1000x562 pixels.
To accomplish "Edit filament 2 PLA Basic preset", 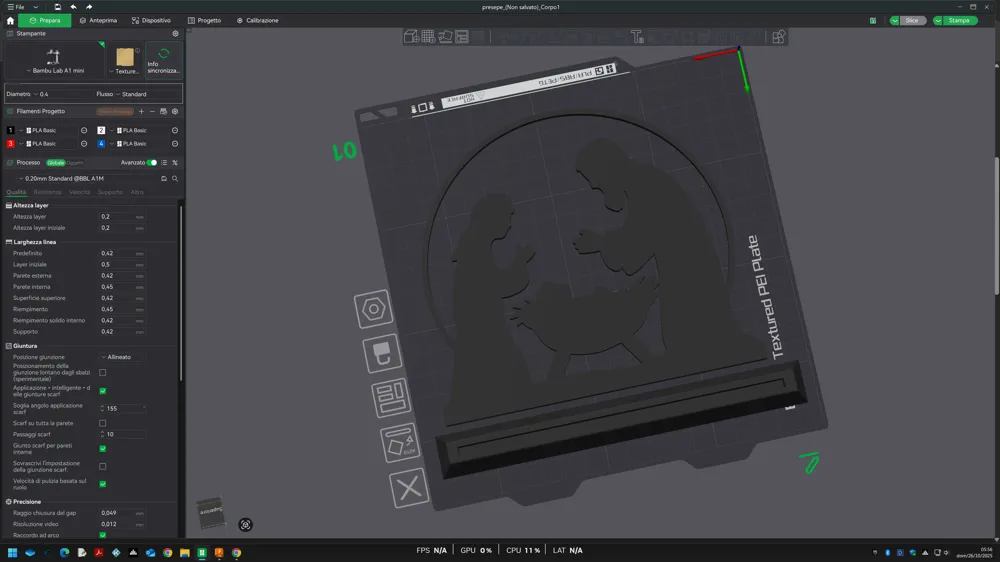I will [175, 130].
